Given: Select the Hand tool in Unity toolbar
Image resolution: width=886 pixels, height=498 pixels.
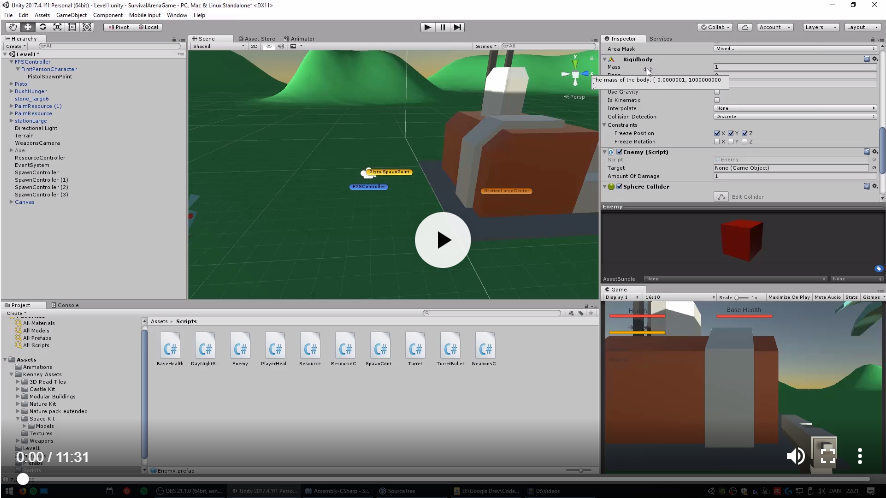Looking at the screenshot, I should [12, 27].
